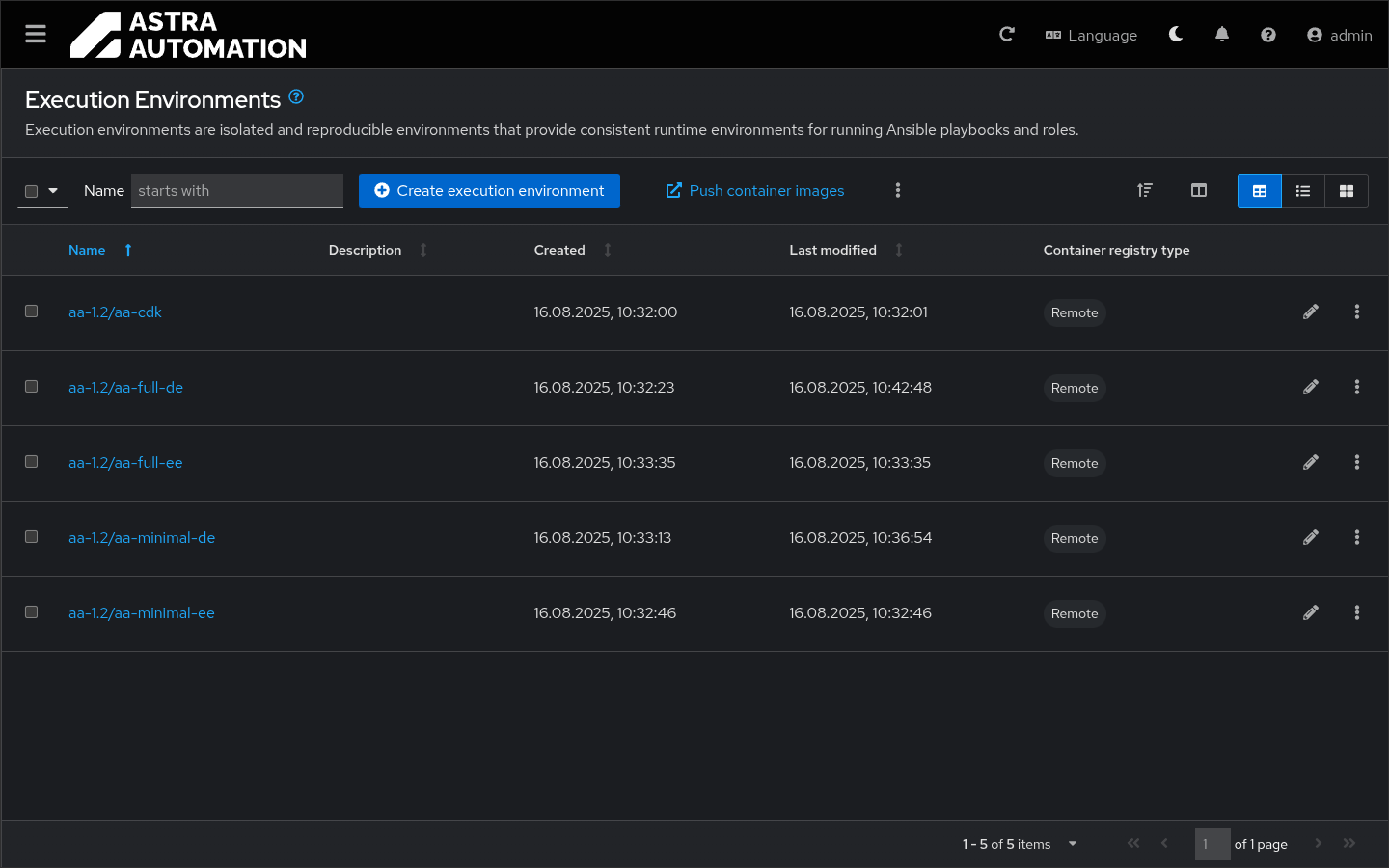The image size is (1389, 868).
Task: Open row actions kebab for aa-1.2/aa-minimal-de
Action: pyautogui.click(x=1357, y=537)
